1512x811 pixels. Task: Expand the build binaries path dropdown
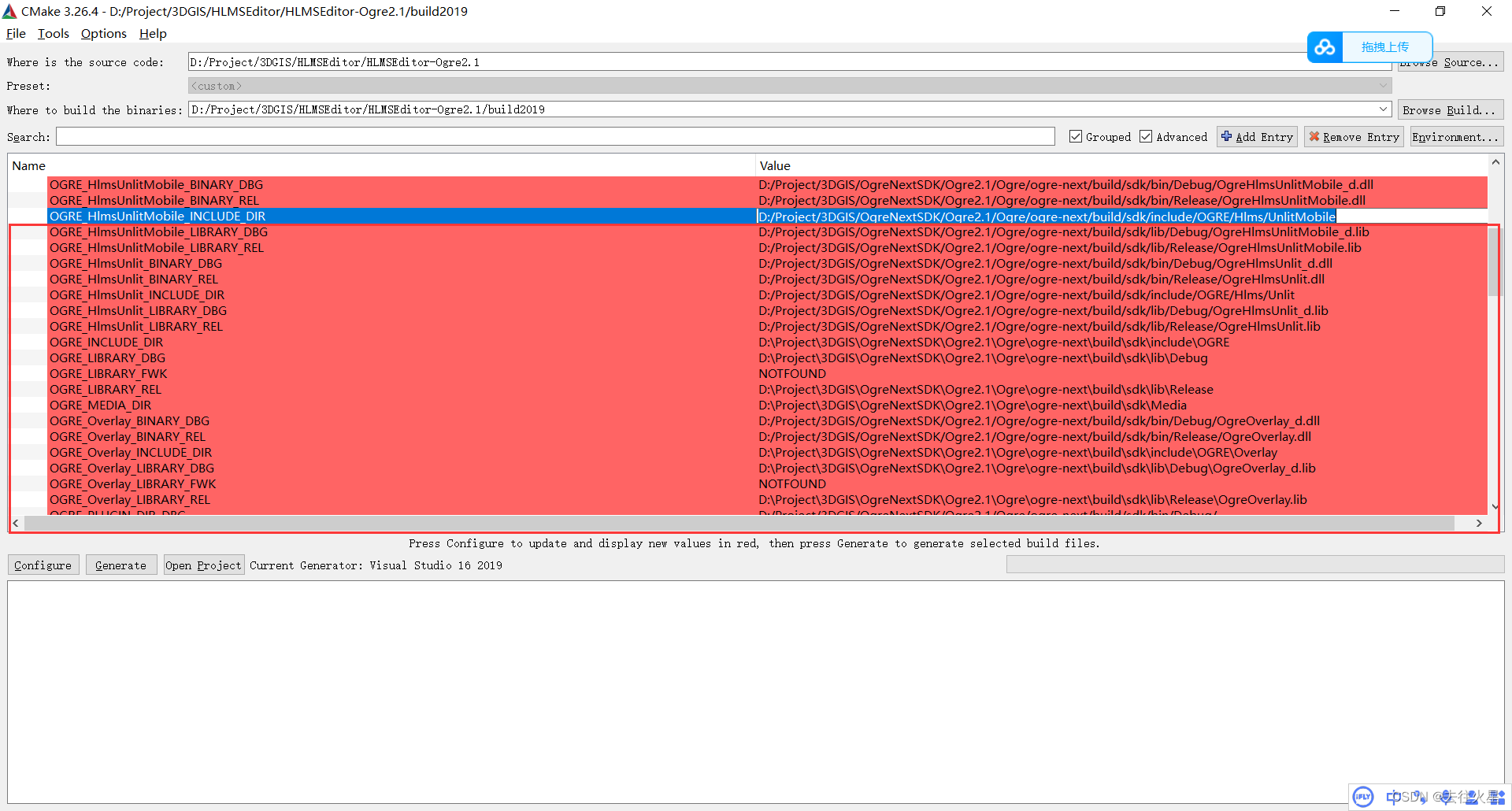click(x=1383, y=109)
